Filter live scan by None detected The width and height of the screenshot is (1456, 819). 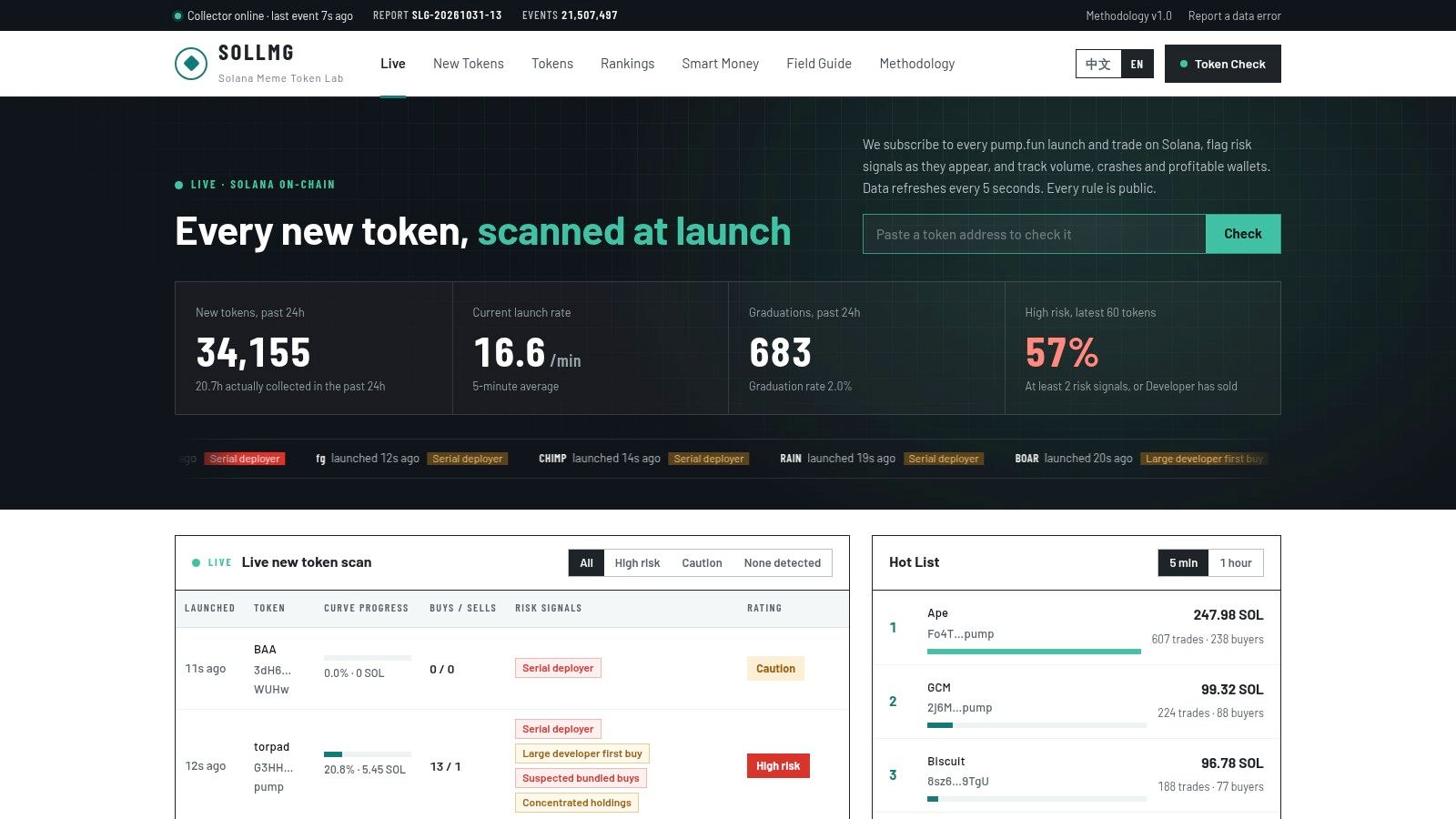pyautogui.click(x=783, y=563)
